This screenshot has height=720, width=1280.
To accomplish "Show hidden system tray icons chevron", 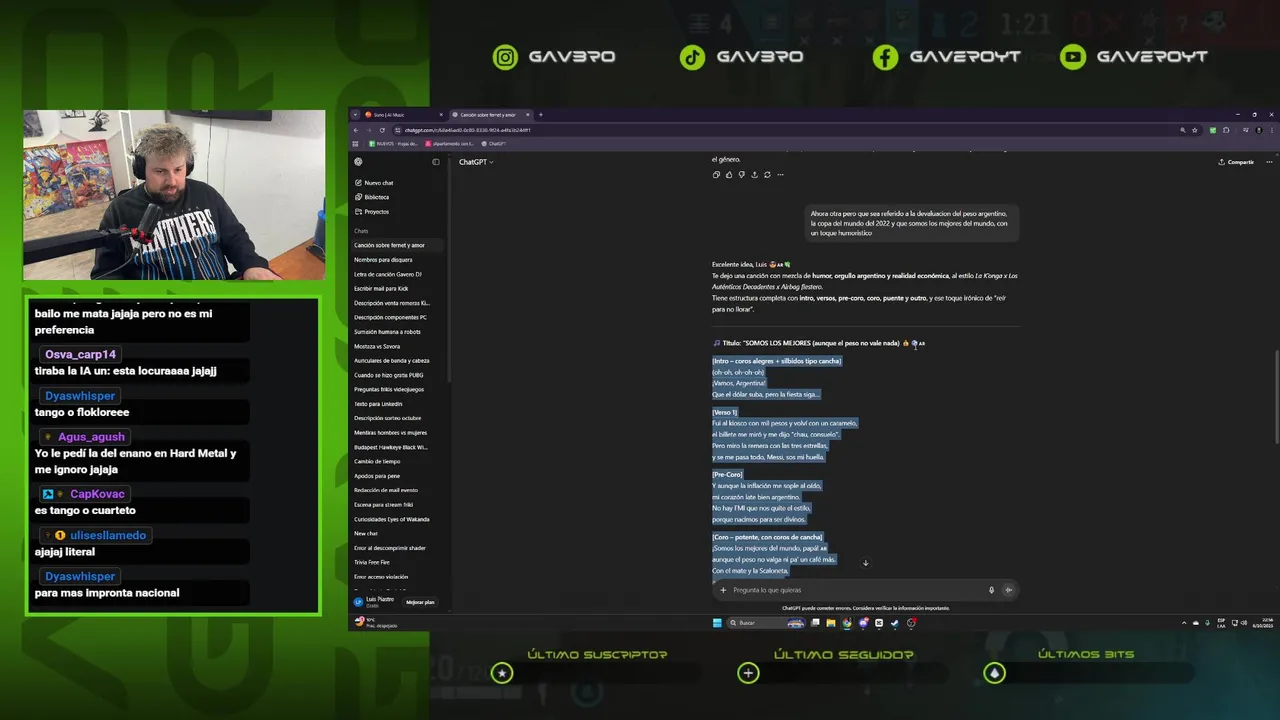I will 1184,623.
